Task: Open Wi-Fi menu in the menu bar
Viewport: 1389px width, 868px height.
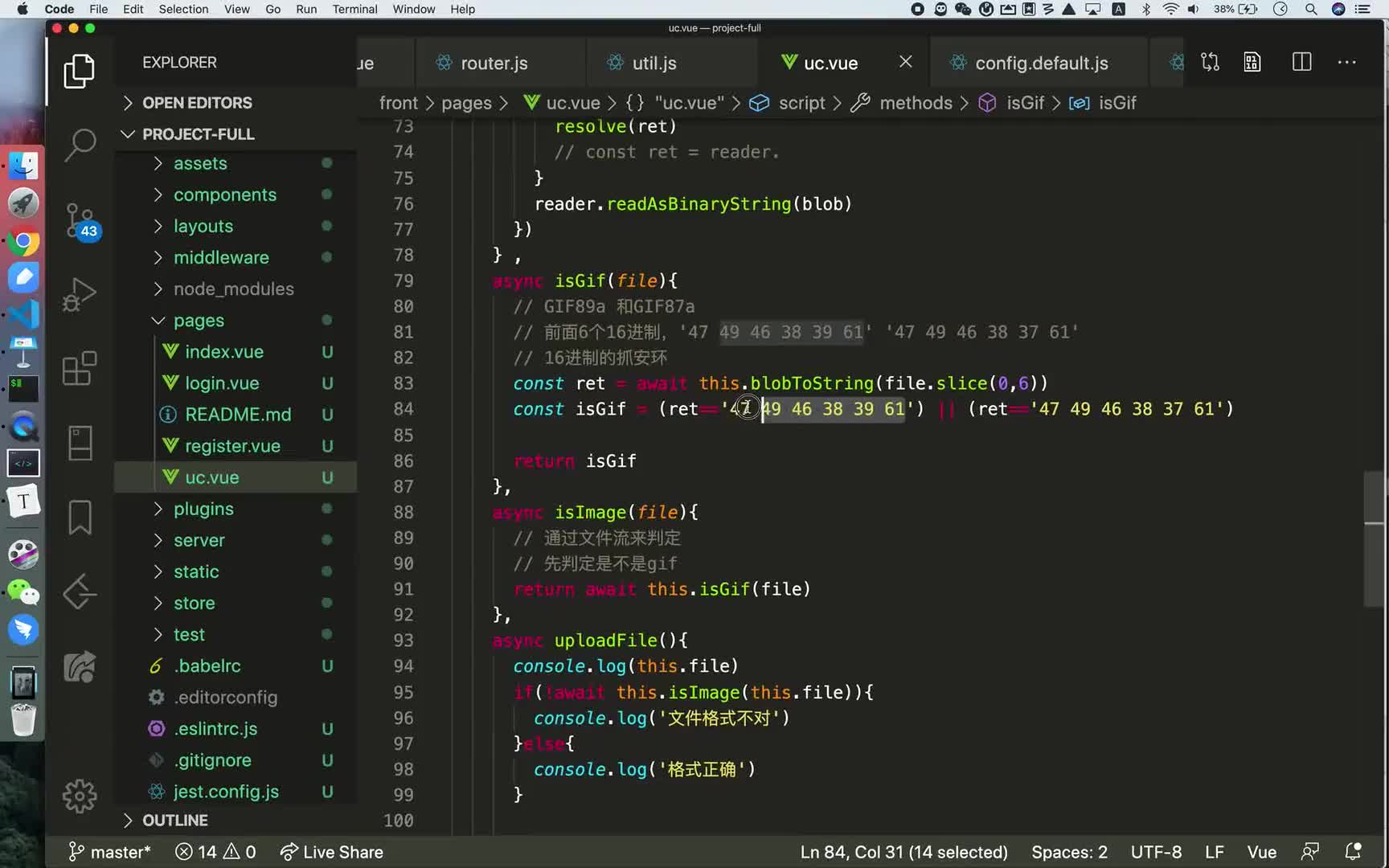Action: [1170, 9]
